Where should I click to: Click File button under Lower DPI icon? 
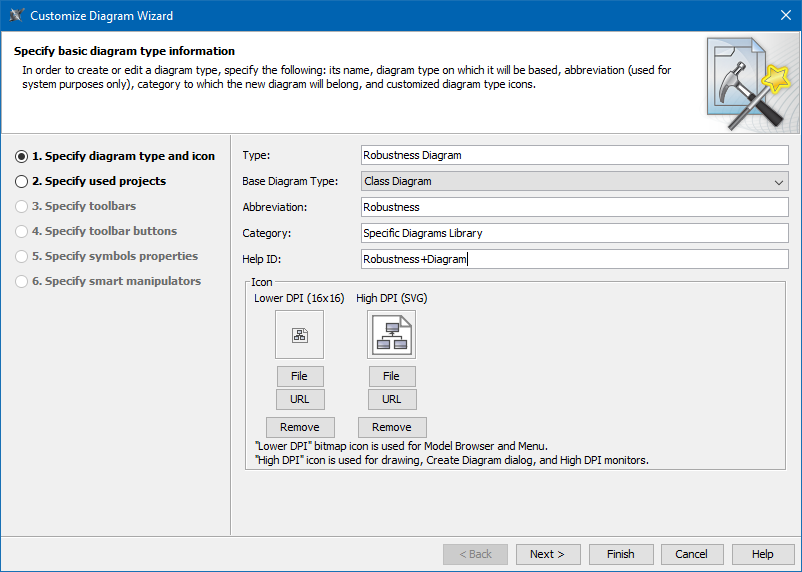click(299, 376)
